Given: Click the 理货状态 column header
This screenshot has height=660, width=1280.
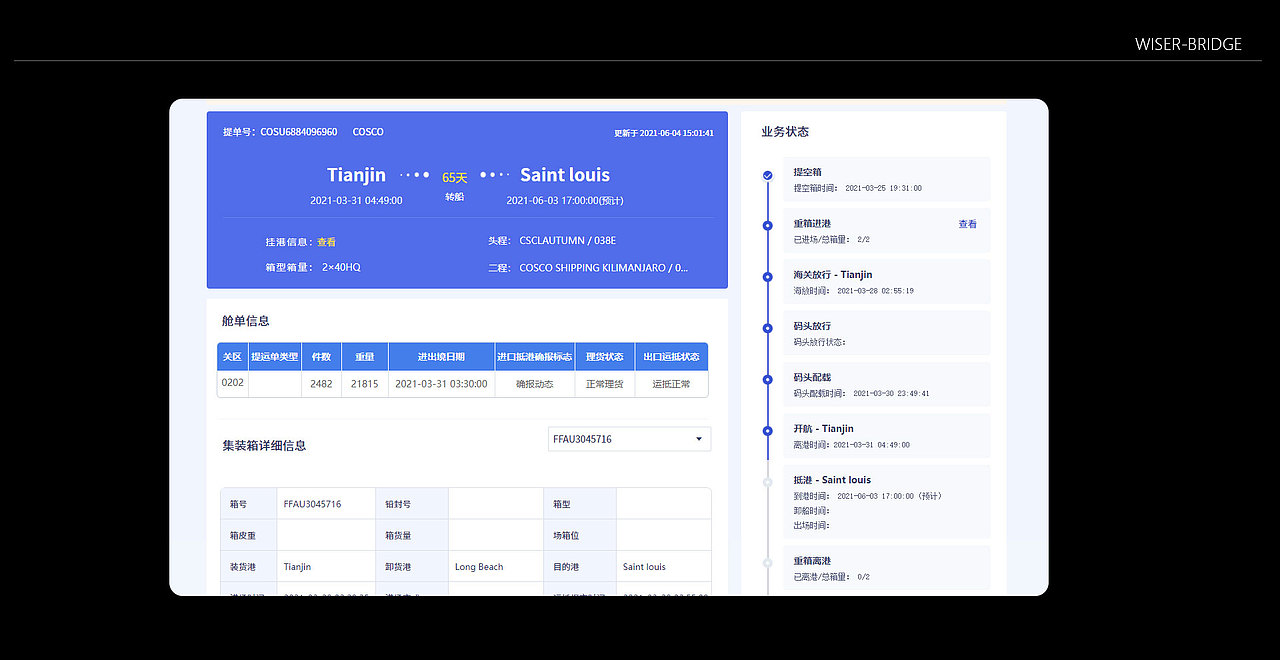Looking at the screenshot, I should coord(604,357).
